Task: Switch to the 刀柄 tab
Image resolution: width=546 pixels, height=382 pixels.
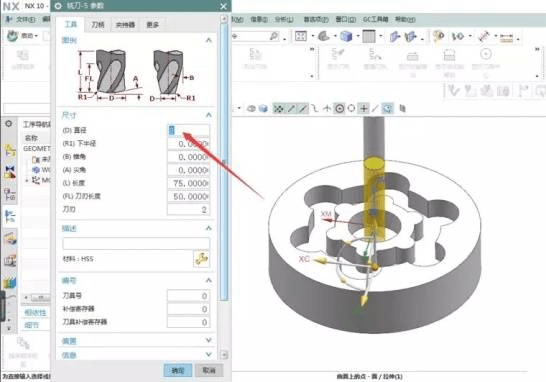Action: tap(98, 25)
